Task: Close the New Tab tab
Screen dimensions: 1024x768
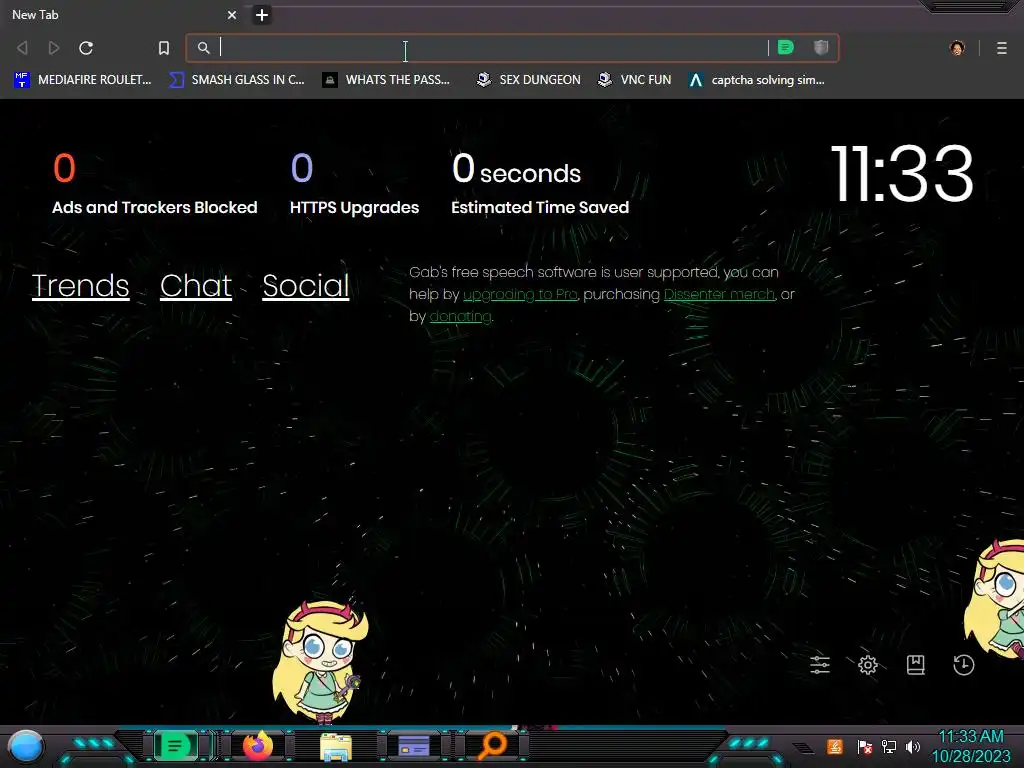Action: (x=232, y=14)
